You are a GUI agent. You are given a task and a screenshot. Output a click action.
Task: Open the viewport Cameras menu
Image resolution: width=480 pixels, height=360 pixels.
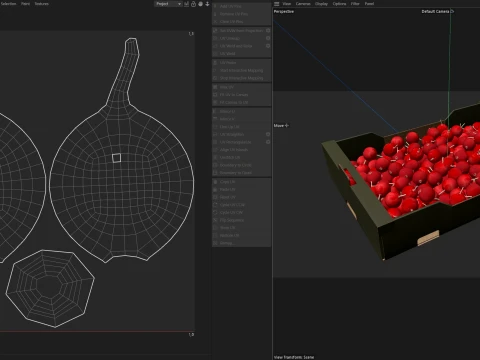coord(303,4)
